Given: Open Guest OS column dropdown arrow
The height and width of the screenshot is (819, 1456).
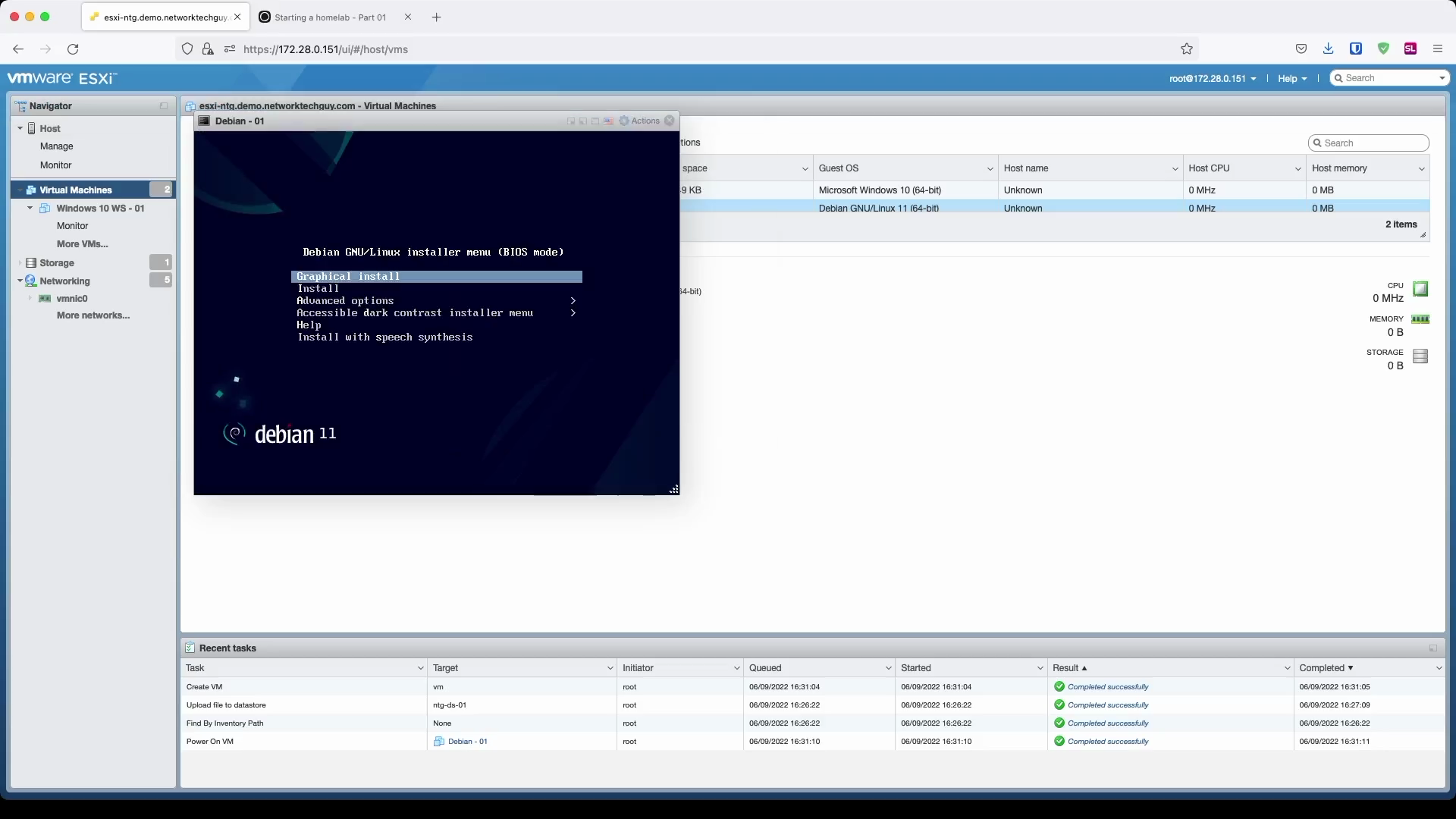Looking at the screenshot, I should pyautogui.click(x=990, y=169).
